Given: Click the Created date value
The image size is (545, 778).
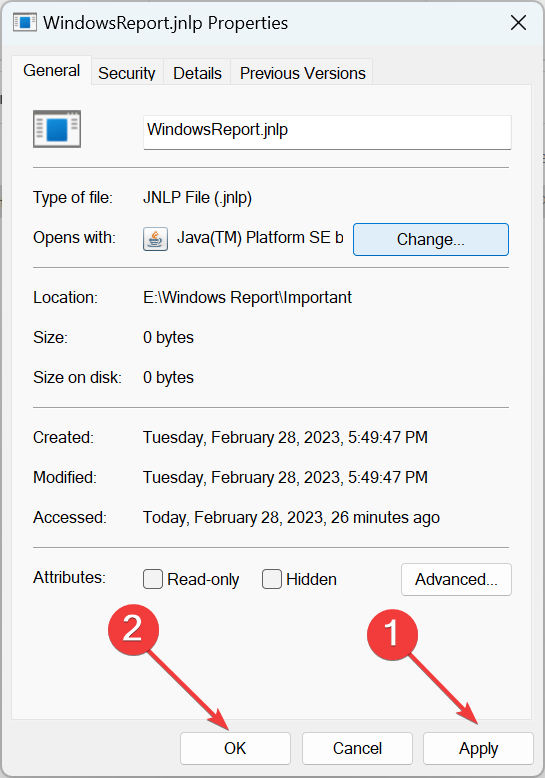Looking at the screenshot, I should point(285,438).
